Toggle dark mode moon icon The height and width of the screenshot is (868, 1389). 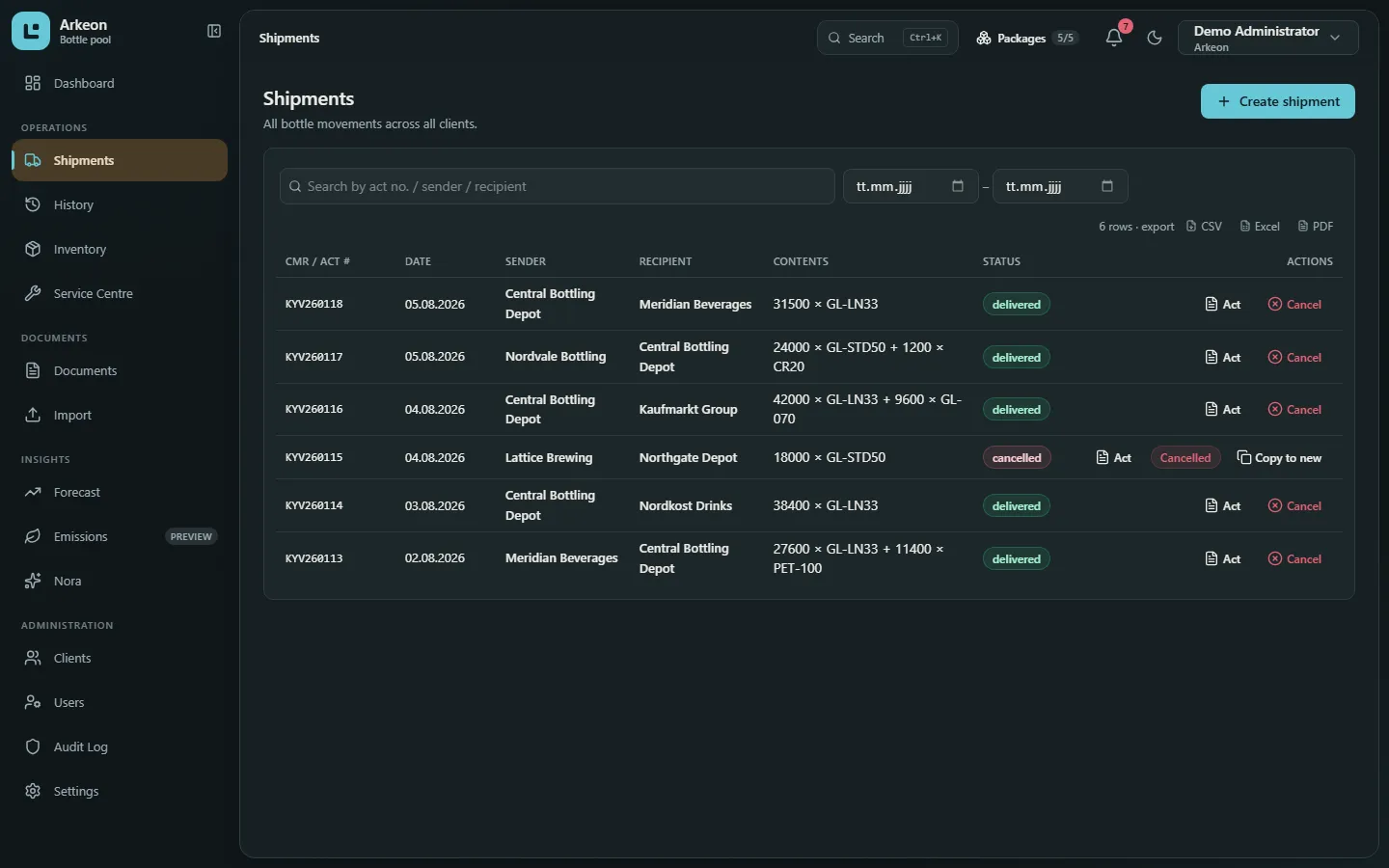coord(1155,38)
